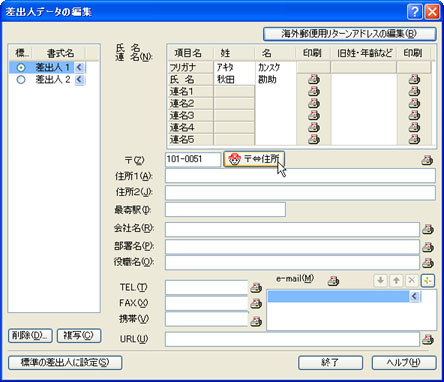Click 削除(D) button
Image resolution: width=444 pixels, height=382 pixels.
click(30, 336)
